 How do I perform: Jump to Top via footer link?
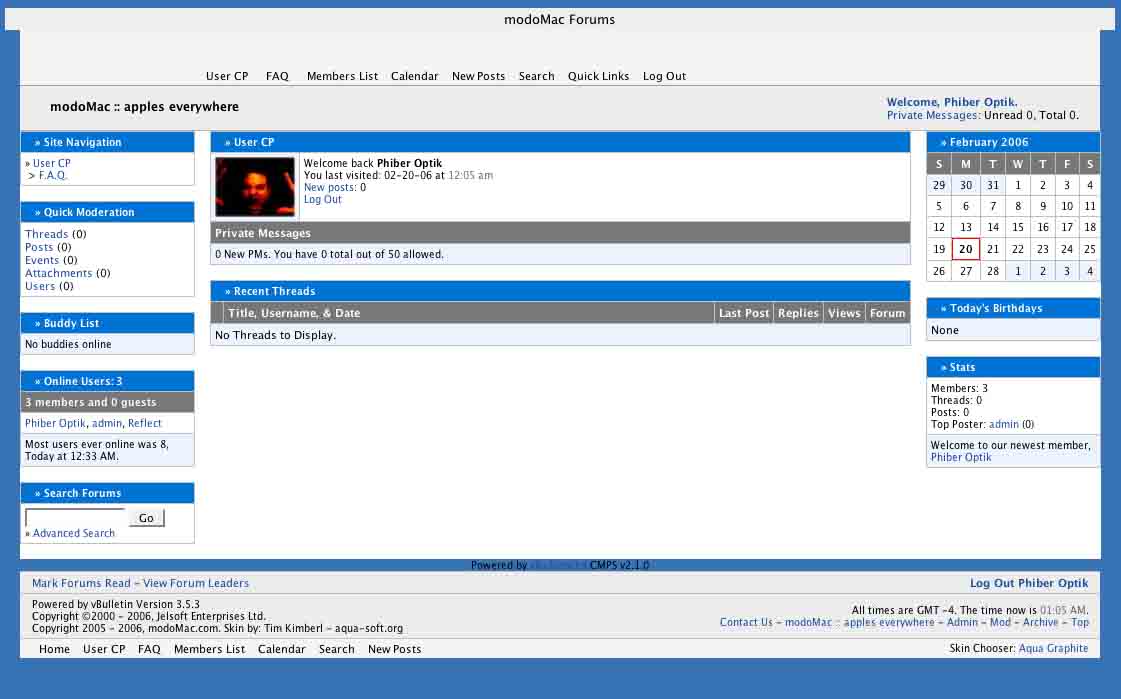1080,623
